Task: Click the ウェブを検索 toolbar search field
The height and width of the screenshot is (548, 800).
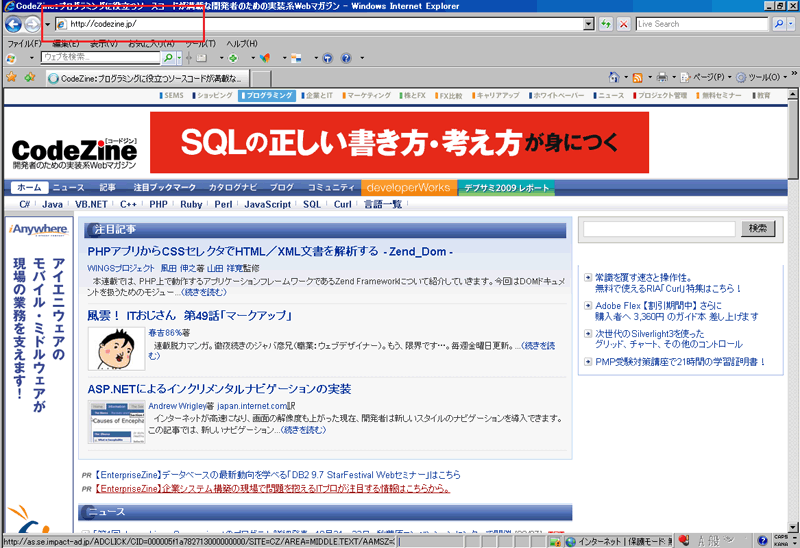Action: pos(101,58)
